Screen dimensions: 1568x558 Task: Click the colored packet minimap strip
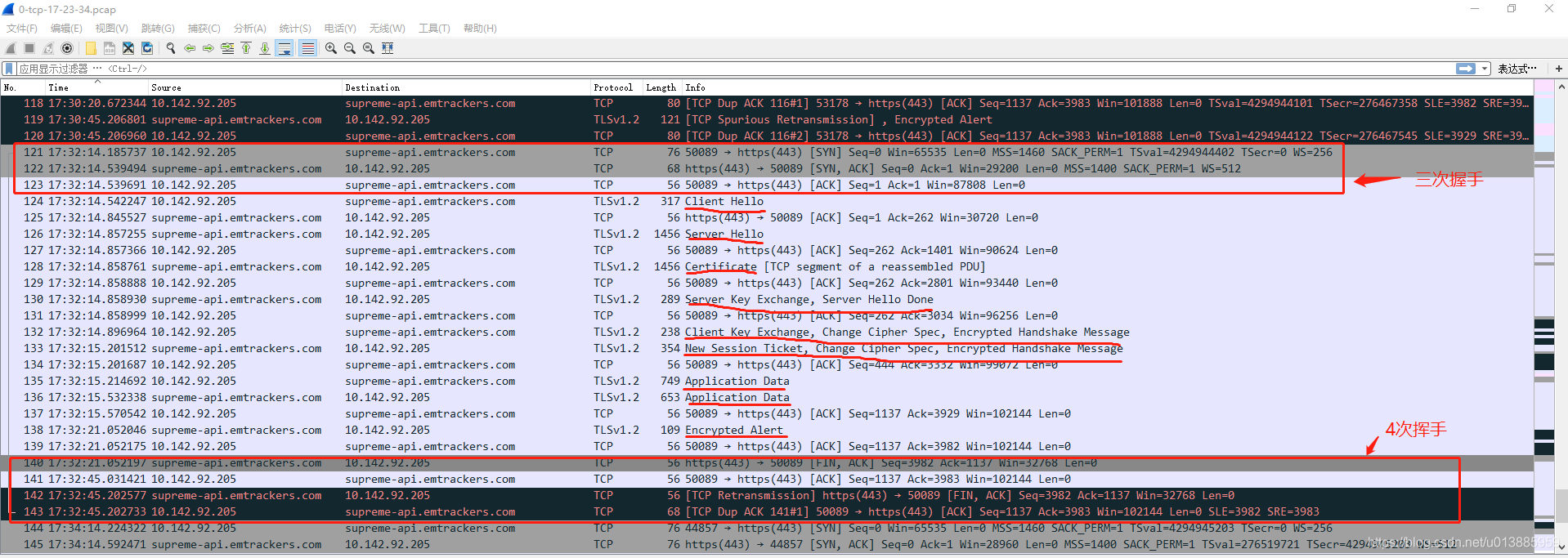click(1544, 317)
